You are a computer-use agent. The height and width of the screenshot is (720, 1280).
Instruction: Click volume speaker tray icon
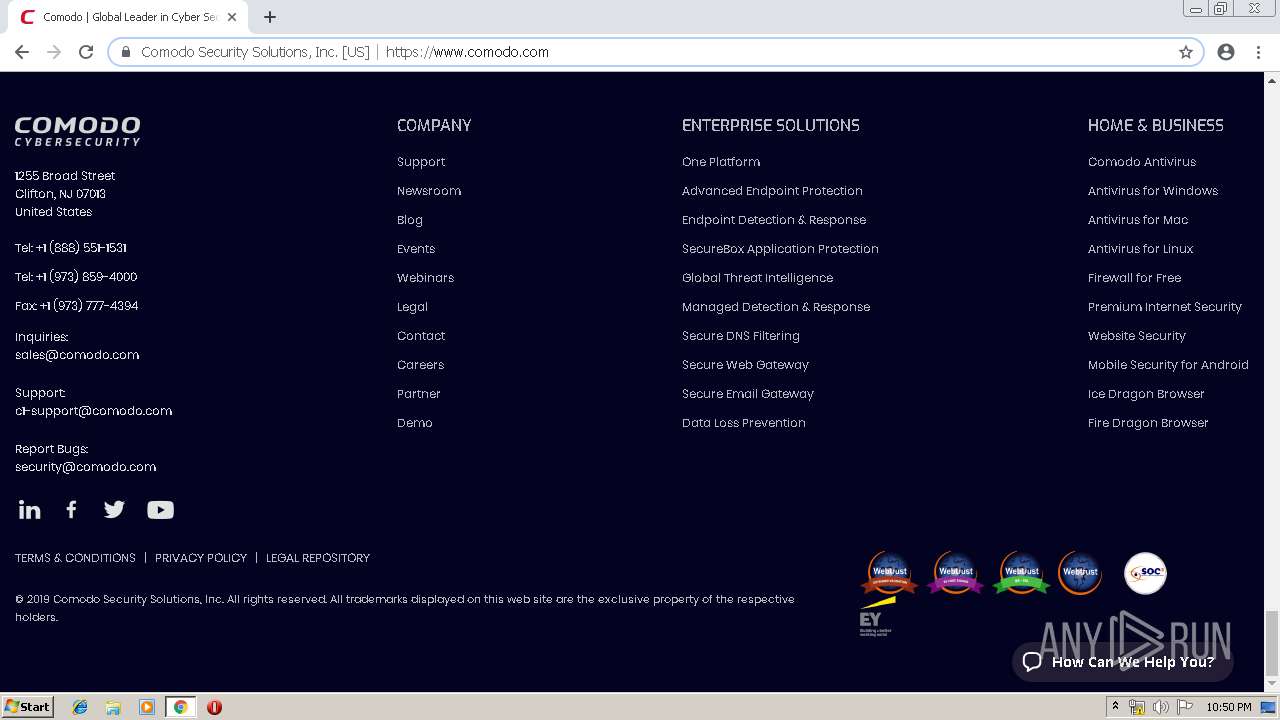click(1161, 707)
